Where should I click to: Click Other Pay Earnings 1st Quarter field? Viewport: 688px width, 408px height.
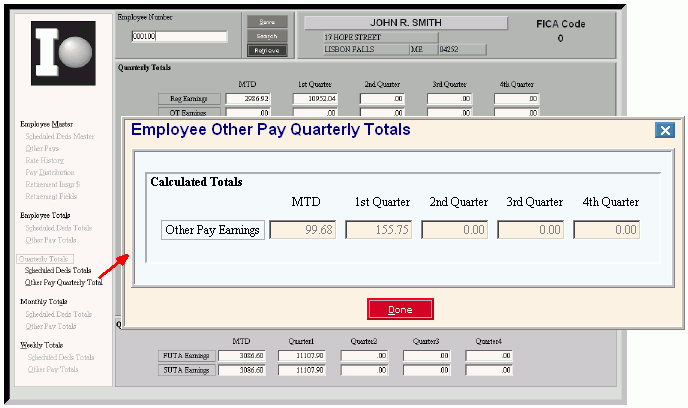point(380,230)
